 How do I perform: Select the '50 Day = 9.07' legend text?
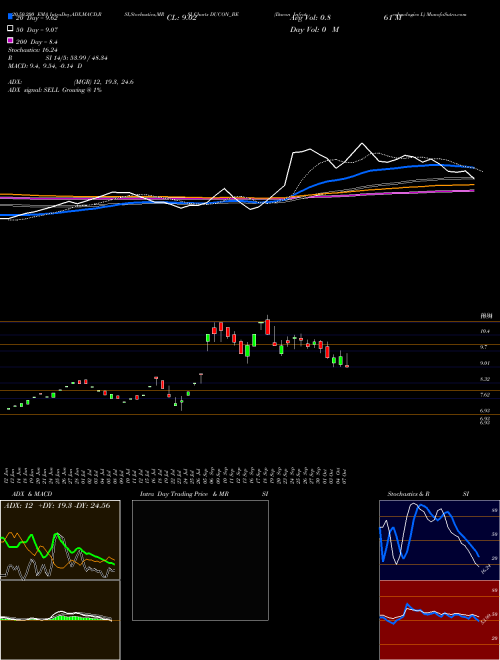tap(37, 30)
